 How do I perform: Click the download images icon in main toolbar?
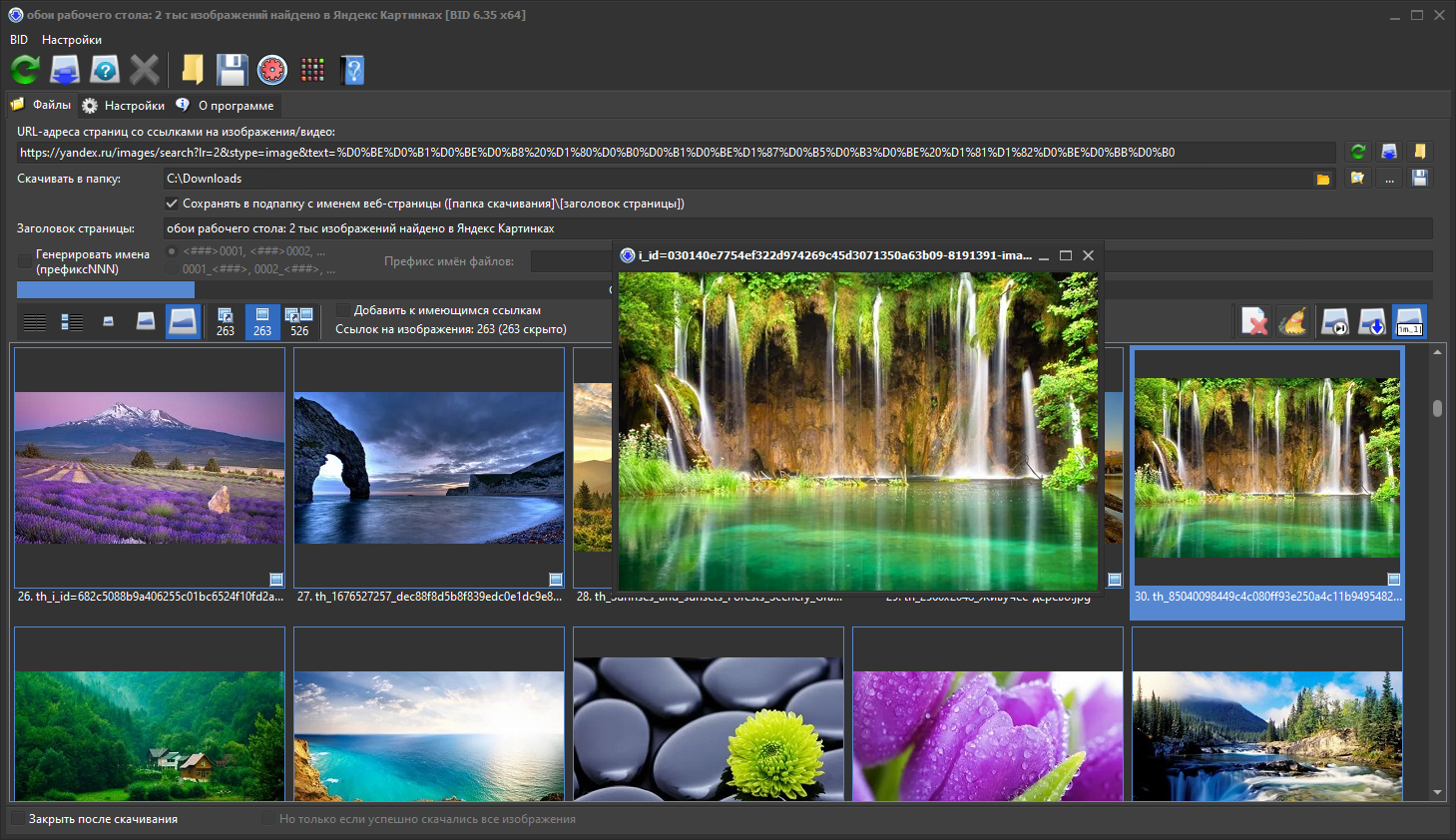[65, 70]
